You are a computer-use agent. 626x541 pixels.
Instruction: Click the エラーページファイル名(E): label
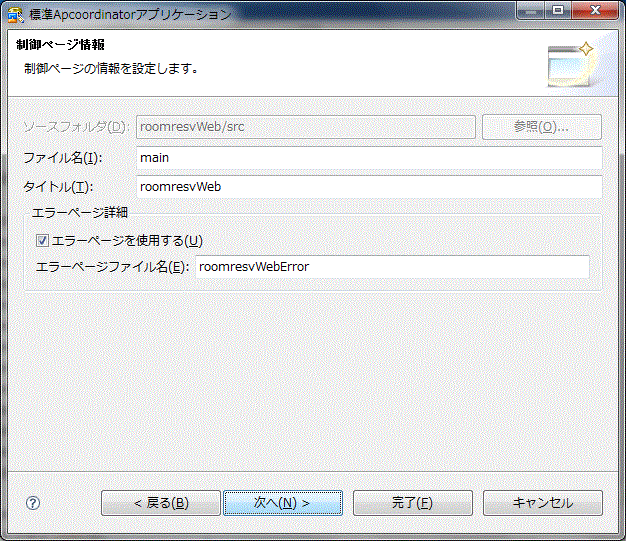[113, 267]
